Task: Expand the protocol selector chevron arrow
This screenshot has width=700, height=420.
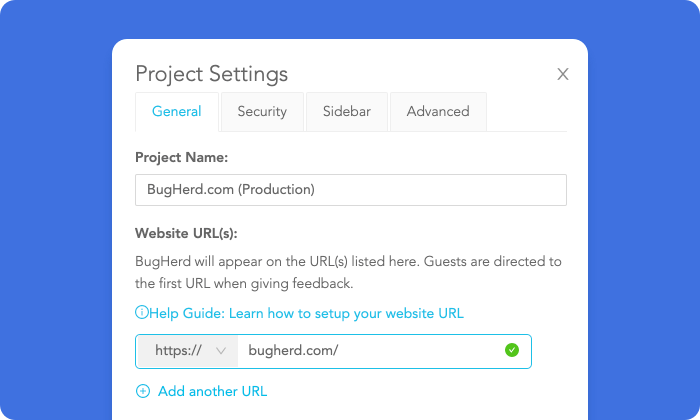Action: point(221,351)
